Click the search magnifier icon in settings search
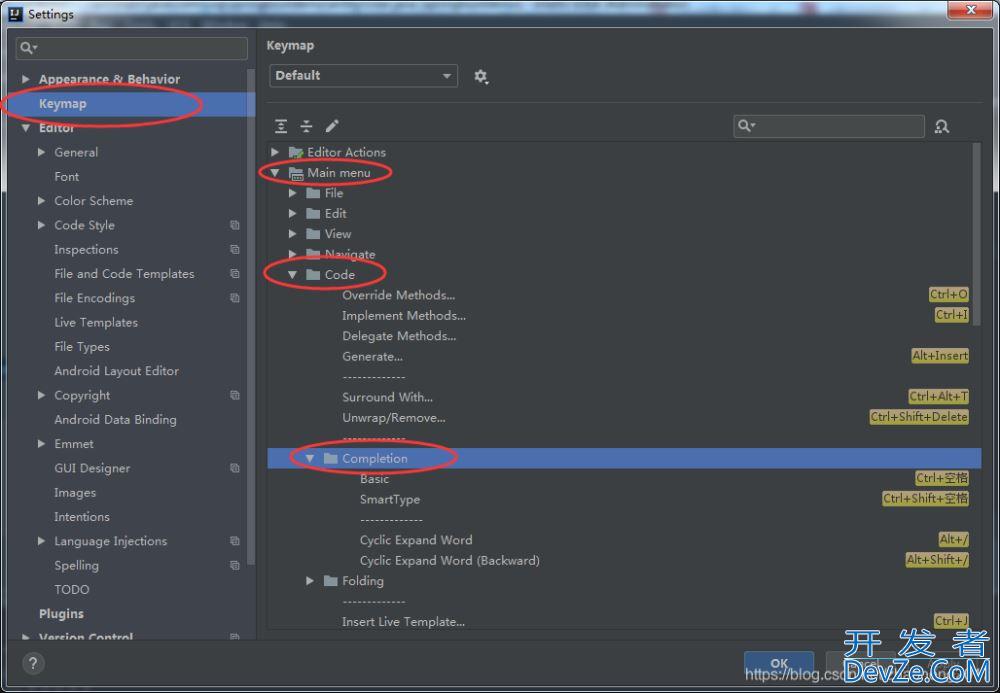The image size is (1000, 693). [x=28, y=48]
